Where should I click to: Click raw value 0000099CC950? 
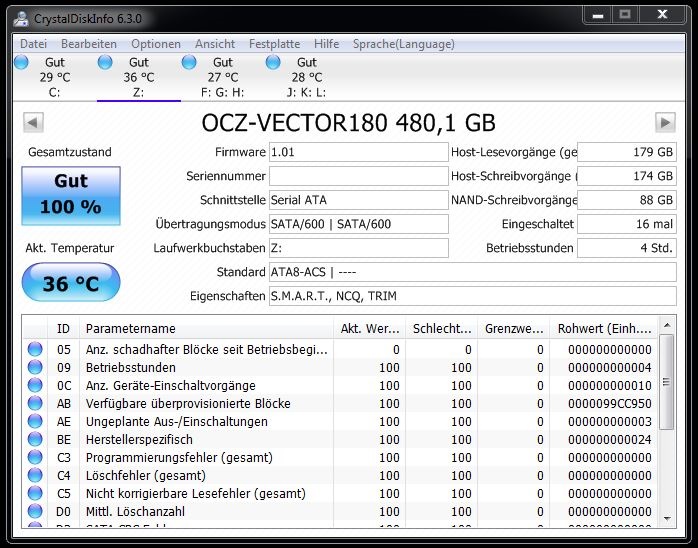pos(609,404)
